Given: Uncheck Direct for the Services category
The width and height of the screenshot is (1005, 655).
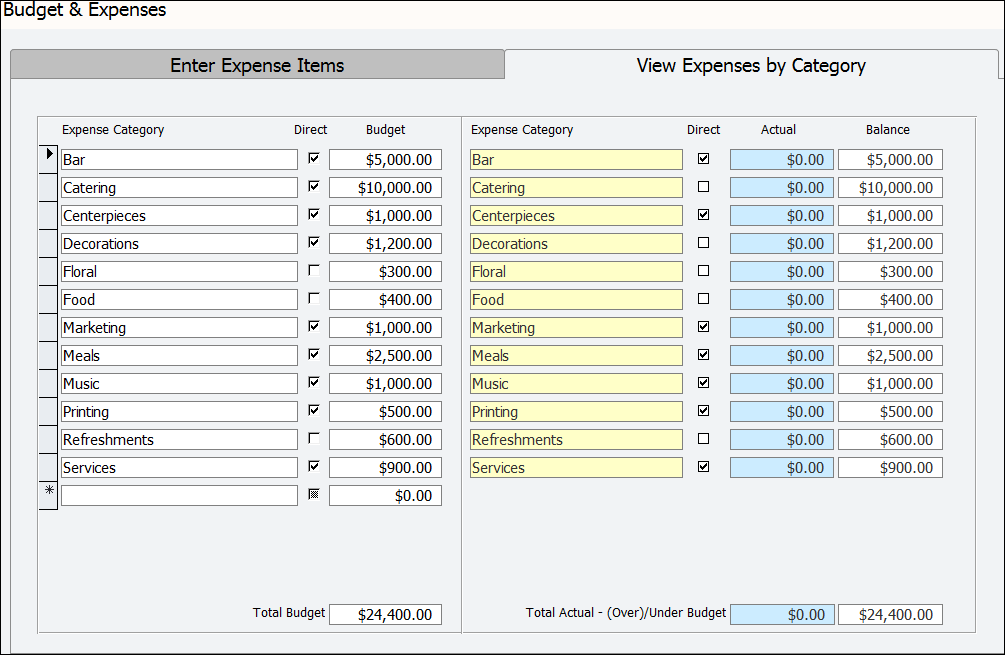Looking at the screenshot, I should coord(311,465).
